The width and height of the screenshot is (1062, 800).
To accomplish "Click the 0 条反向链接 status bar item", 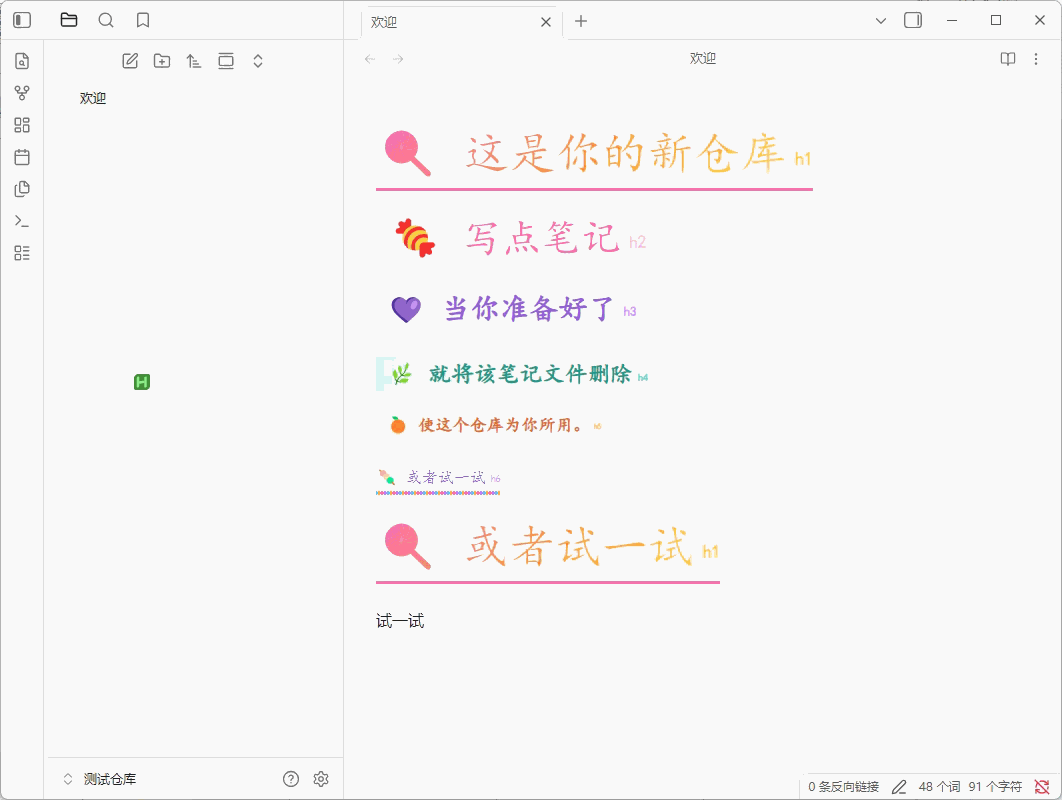I will pyautogui.click(x=843, y=787).
